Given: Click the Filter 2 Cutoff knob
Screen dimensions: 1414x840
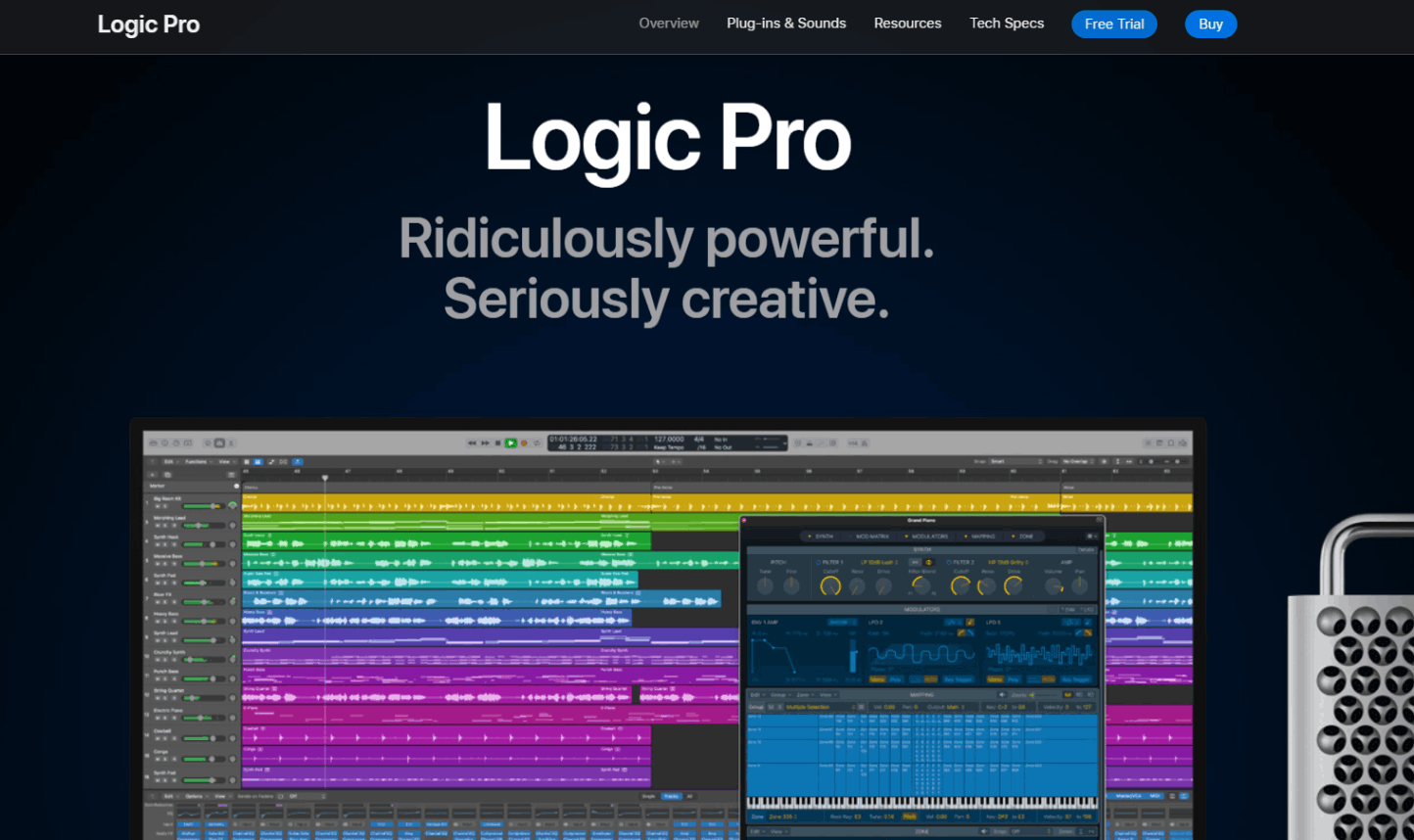Looking at the screenshot, I should (961, 585).
